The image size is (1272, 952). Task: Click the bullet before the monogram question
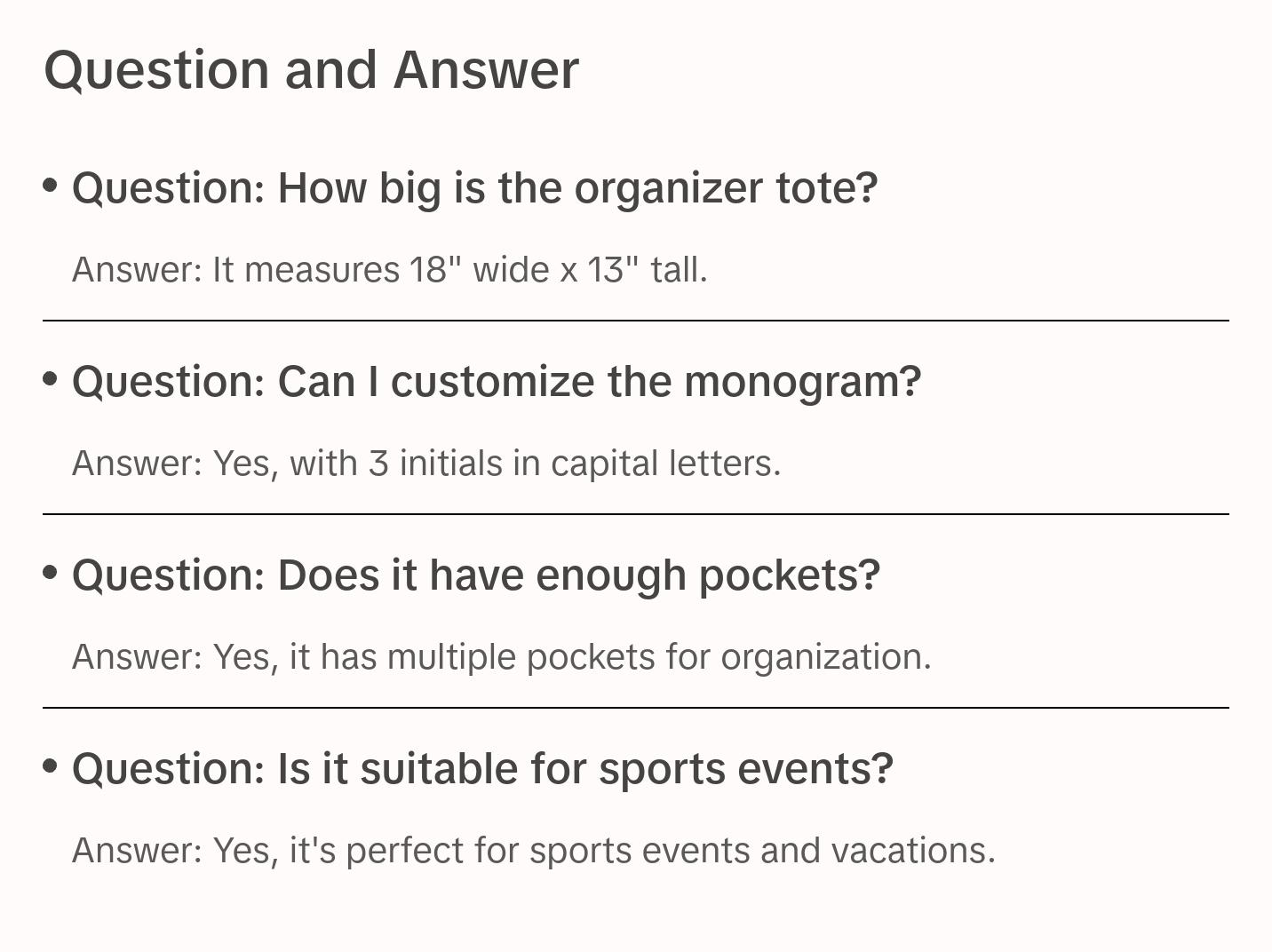[51, 379]
